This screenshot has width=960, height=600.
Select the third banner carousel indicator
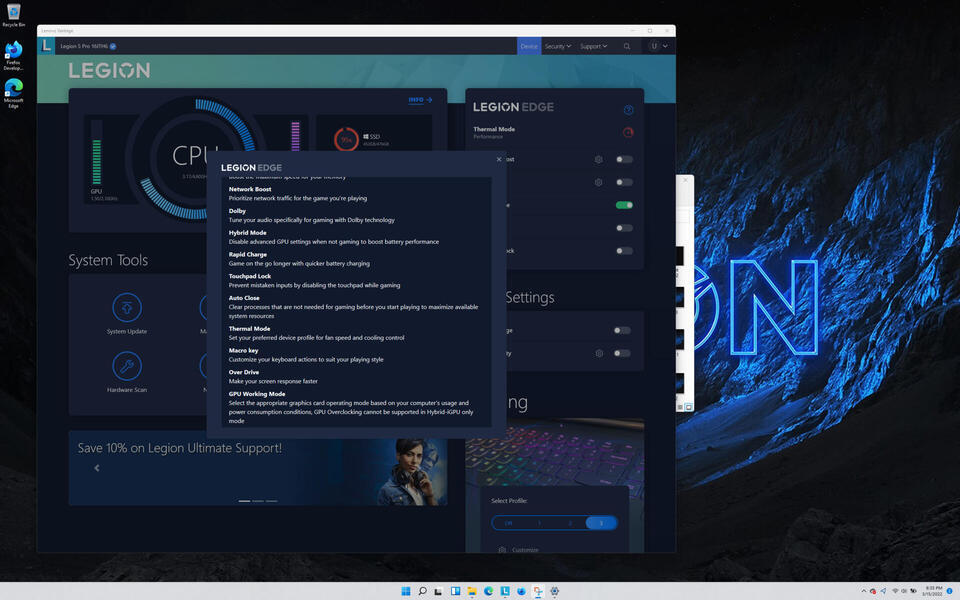271,501
